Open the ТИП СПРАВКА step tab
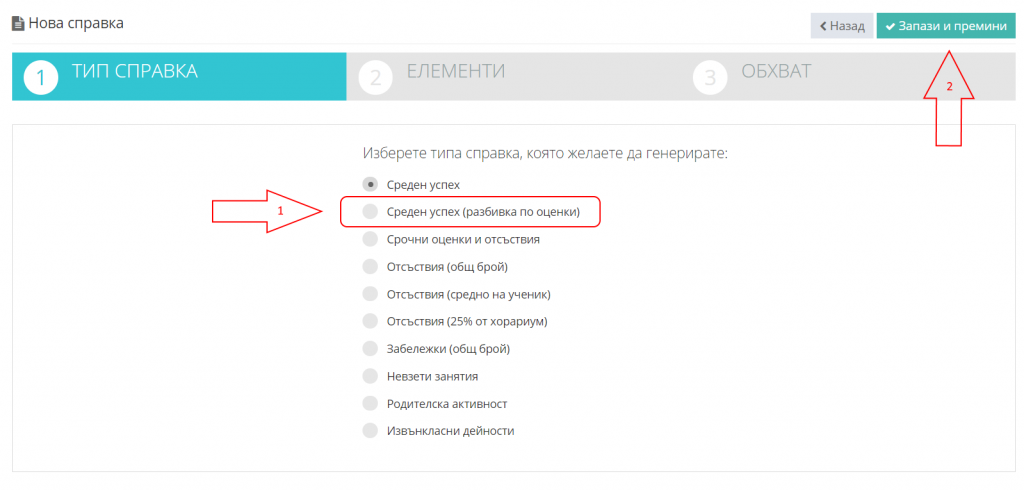The image size is (1024, 490). [179, 76]
